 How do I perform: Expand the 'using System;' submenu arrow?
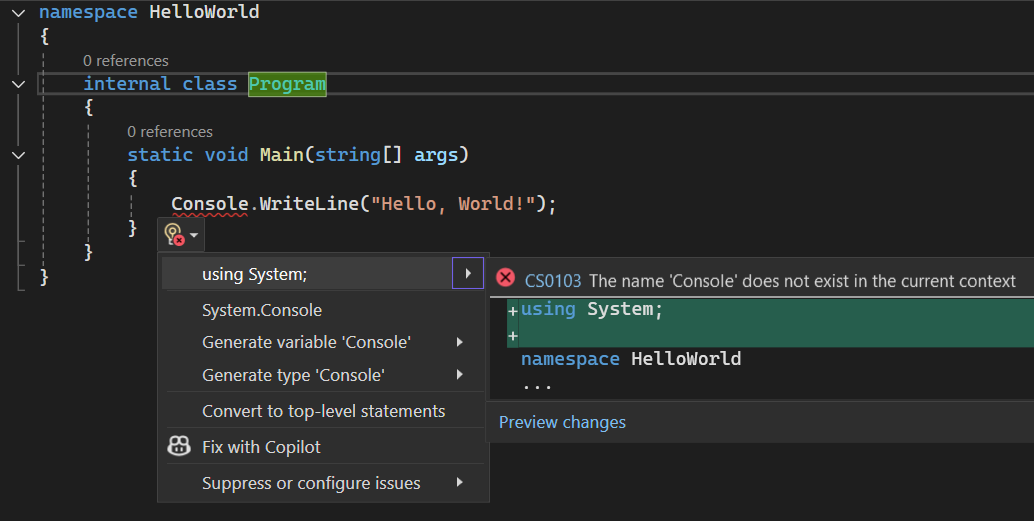(468, 273)
